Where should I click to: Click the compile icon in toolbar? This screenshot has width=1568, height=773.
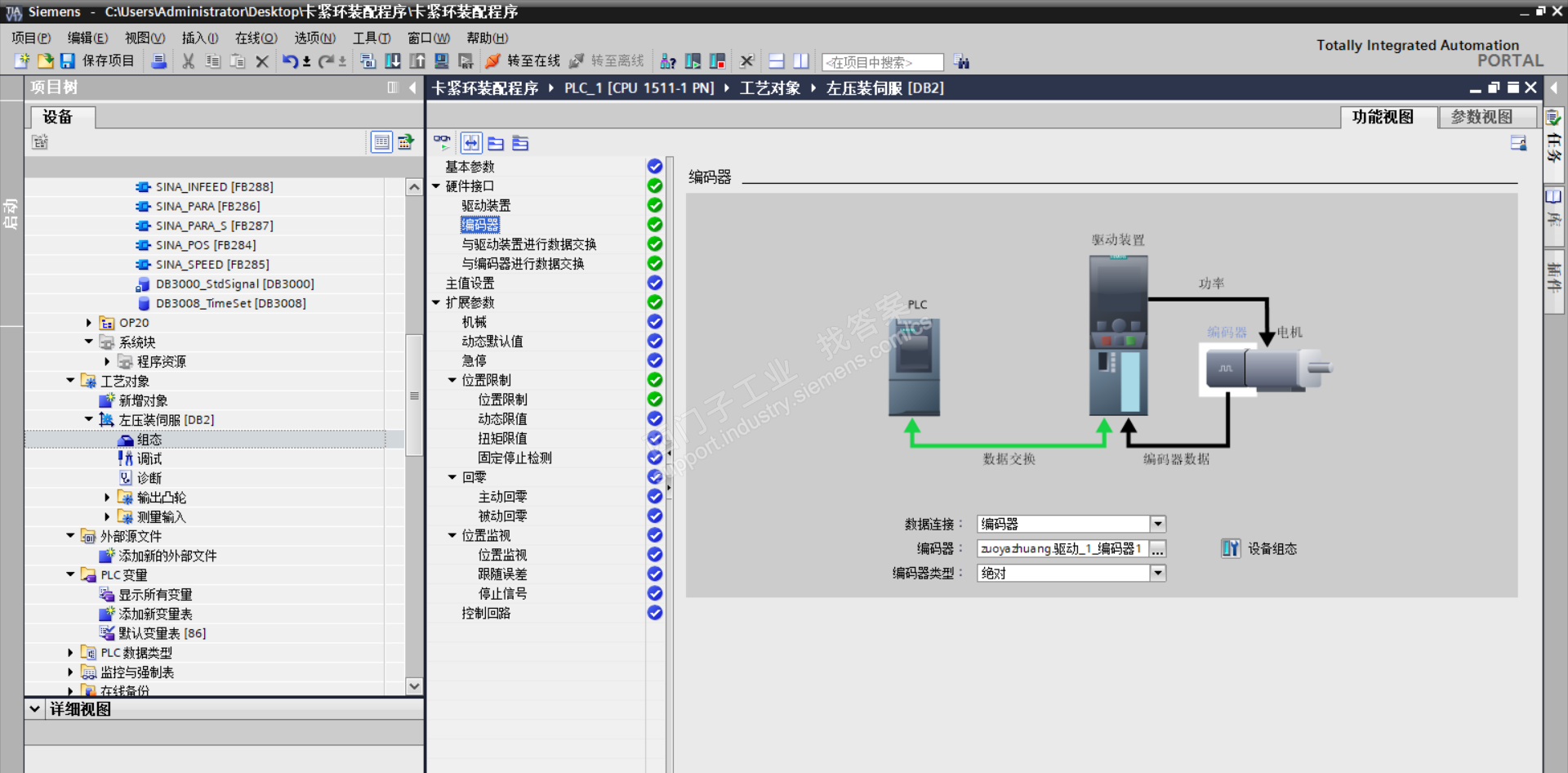click(368, 61)
